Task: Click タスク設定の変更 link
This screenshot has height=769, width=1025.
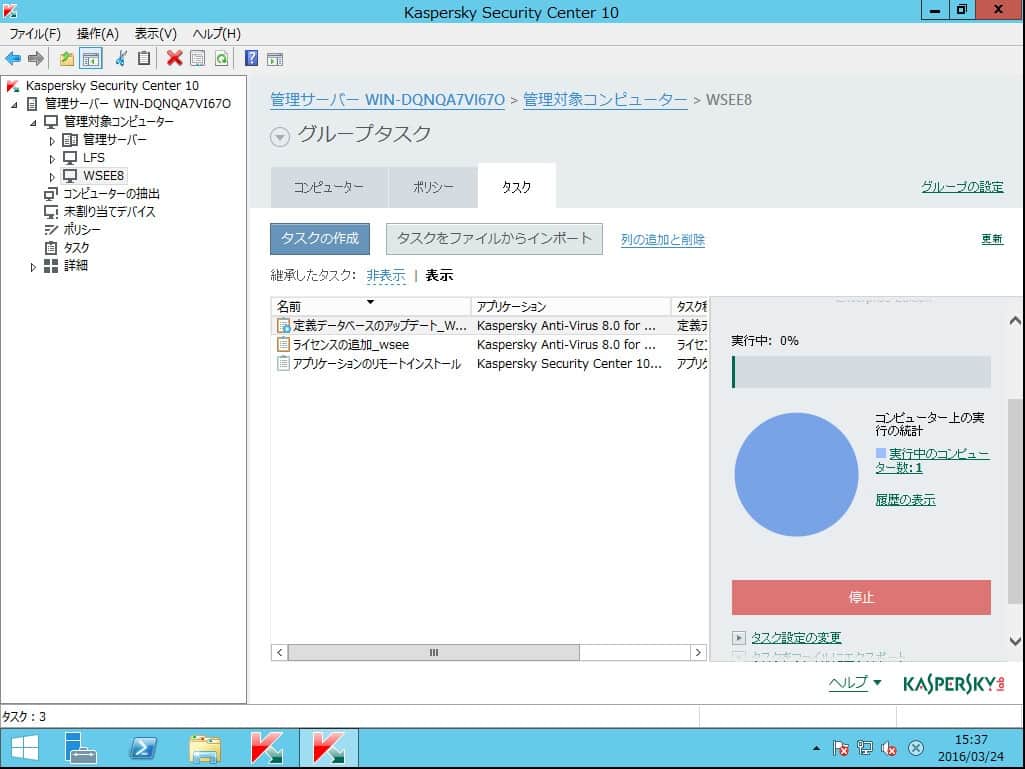Action: click(796, 638)
